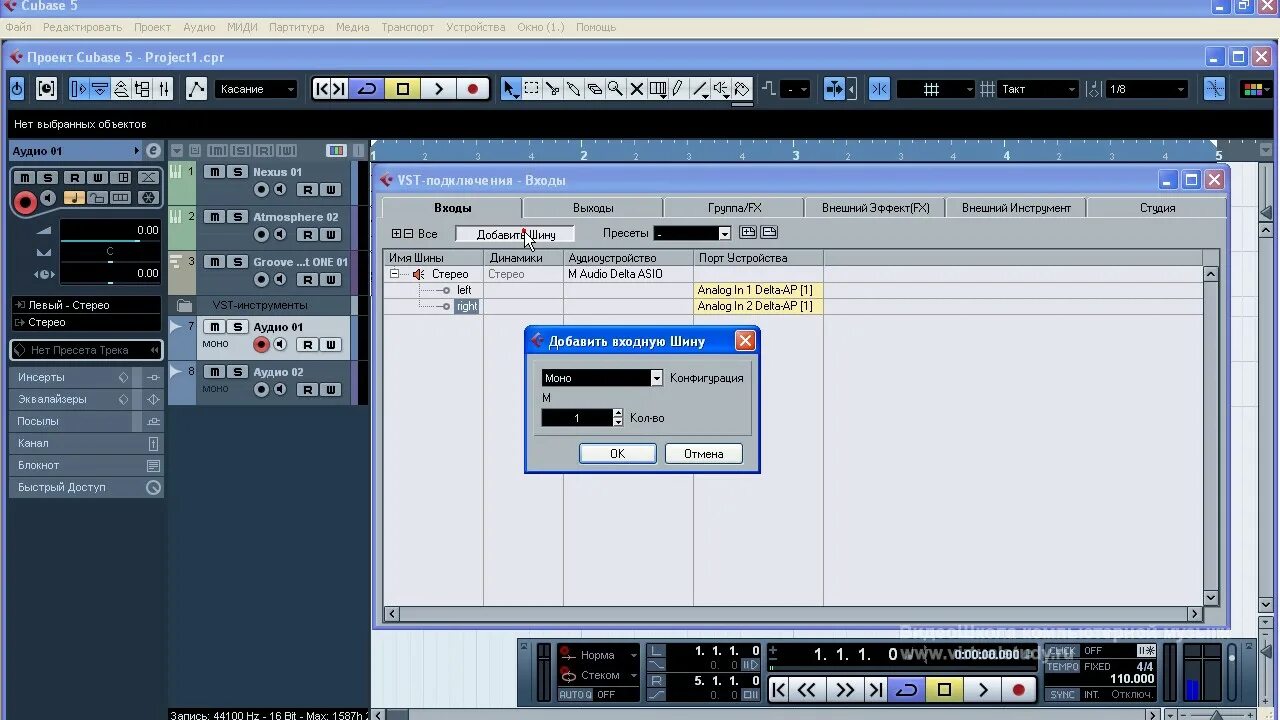Toggle Read automation on Groove track
The width and height of the screenshot is (1280, 720).
(308, 280)
